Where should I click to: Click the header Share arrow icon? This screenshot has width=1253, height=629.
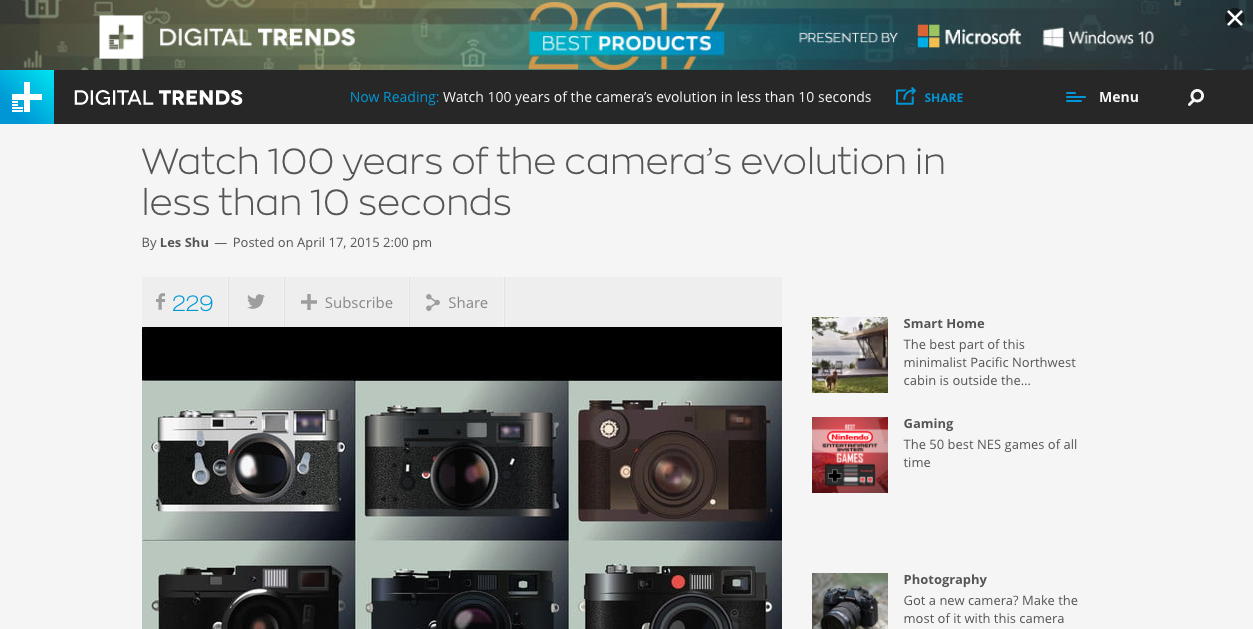[906, 96]
